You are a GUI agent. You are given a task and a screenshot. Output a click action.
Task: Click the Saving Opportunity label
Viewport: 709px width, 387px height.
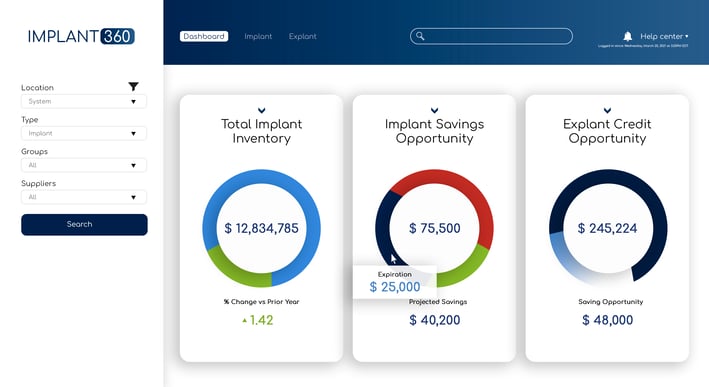tap(610, 302)
